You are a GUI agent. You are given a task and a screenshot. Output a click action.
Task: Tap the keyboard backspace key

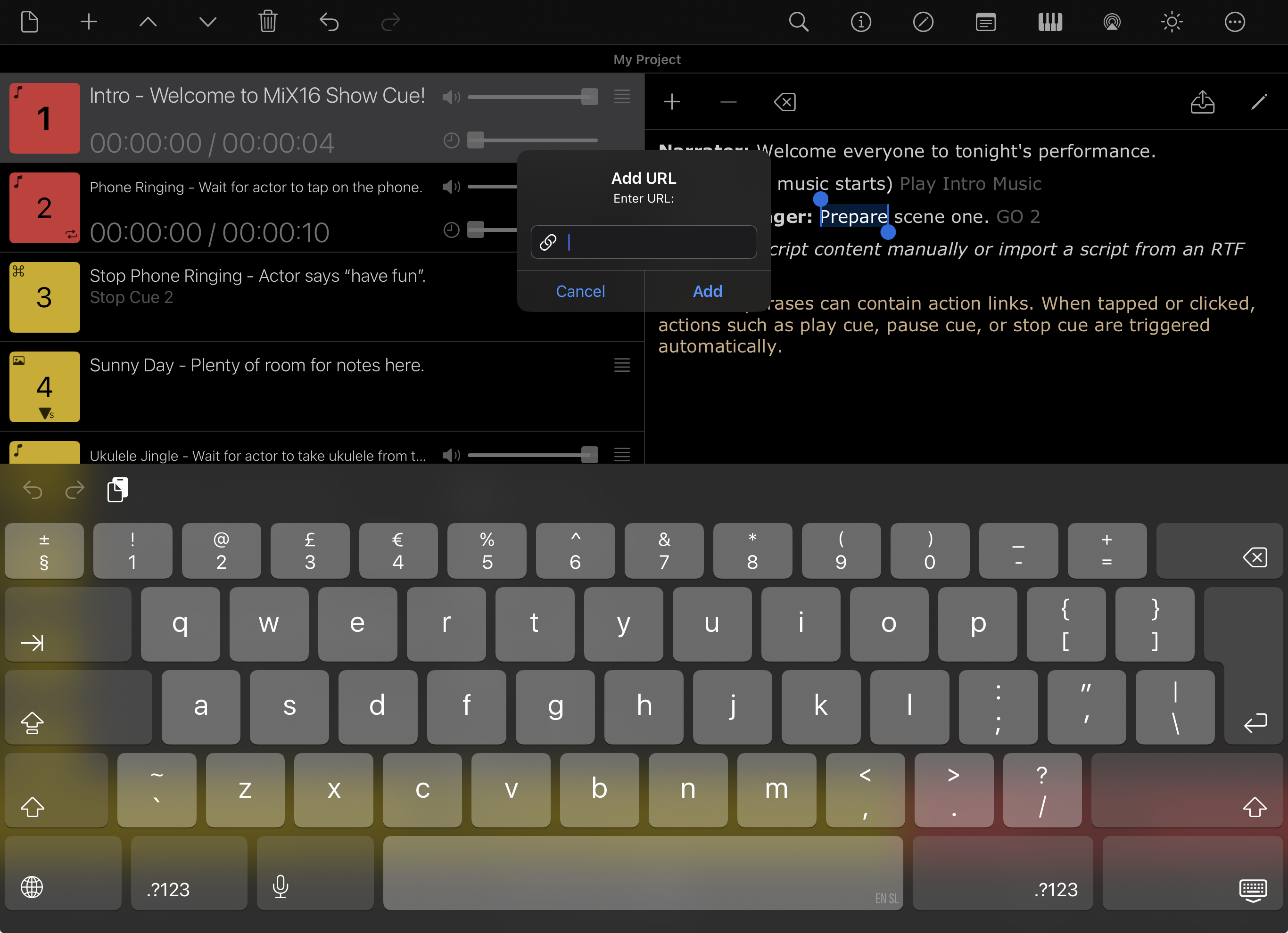point(1219,550)
